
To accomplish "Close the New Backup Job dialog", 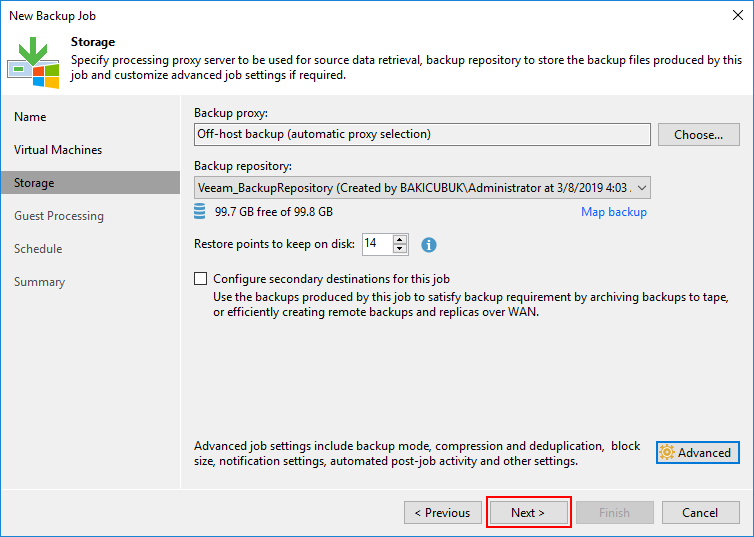I will coord(738,15).
